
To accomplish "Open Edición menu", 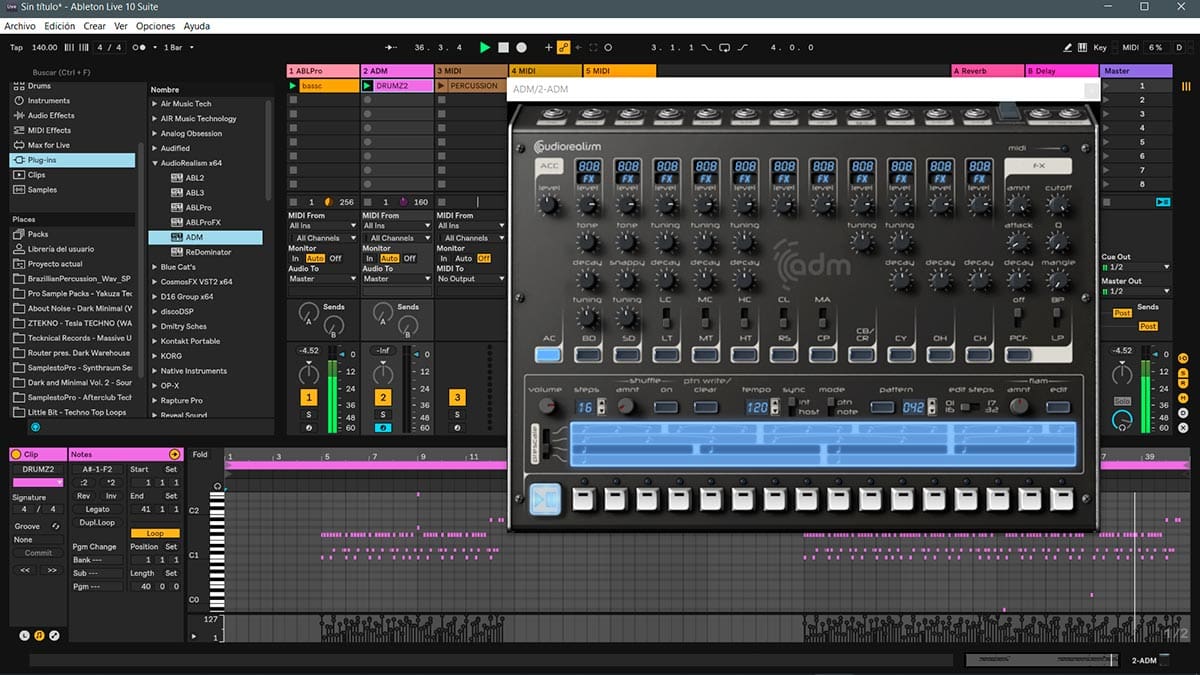I will (x=59, y=26).
